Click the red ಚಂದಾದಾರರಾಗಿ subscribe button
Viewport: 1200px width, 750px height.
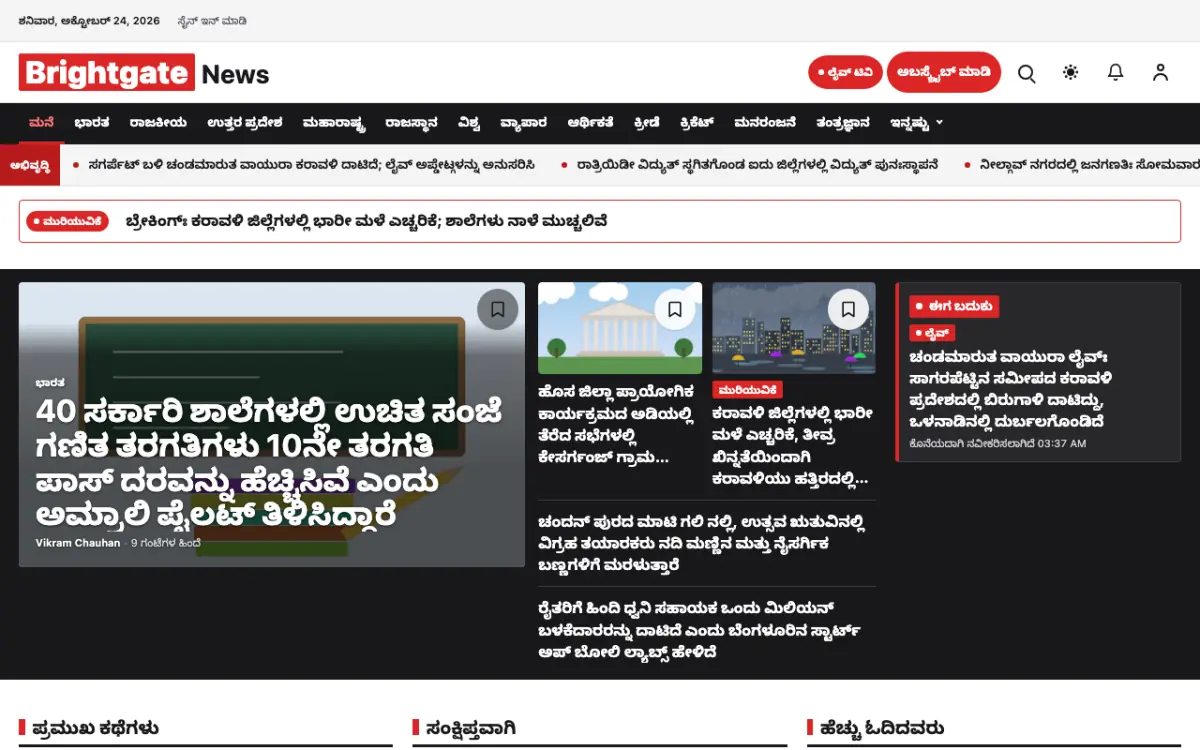[944, 72]
